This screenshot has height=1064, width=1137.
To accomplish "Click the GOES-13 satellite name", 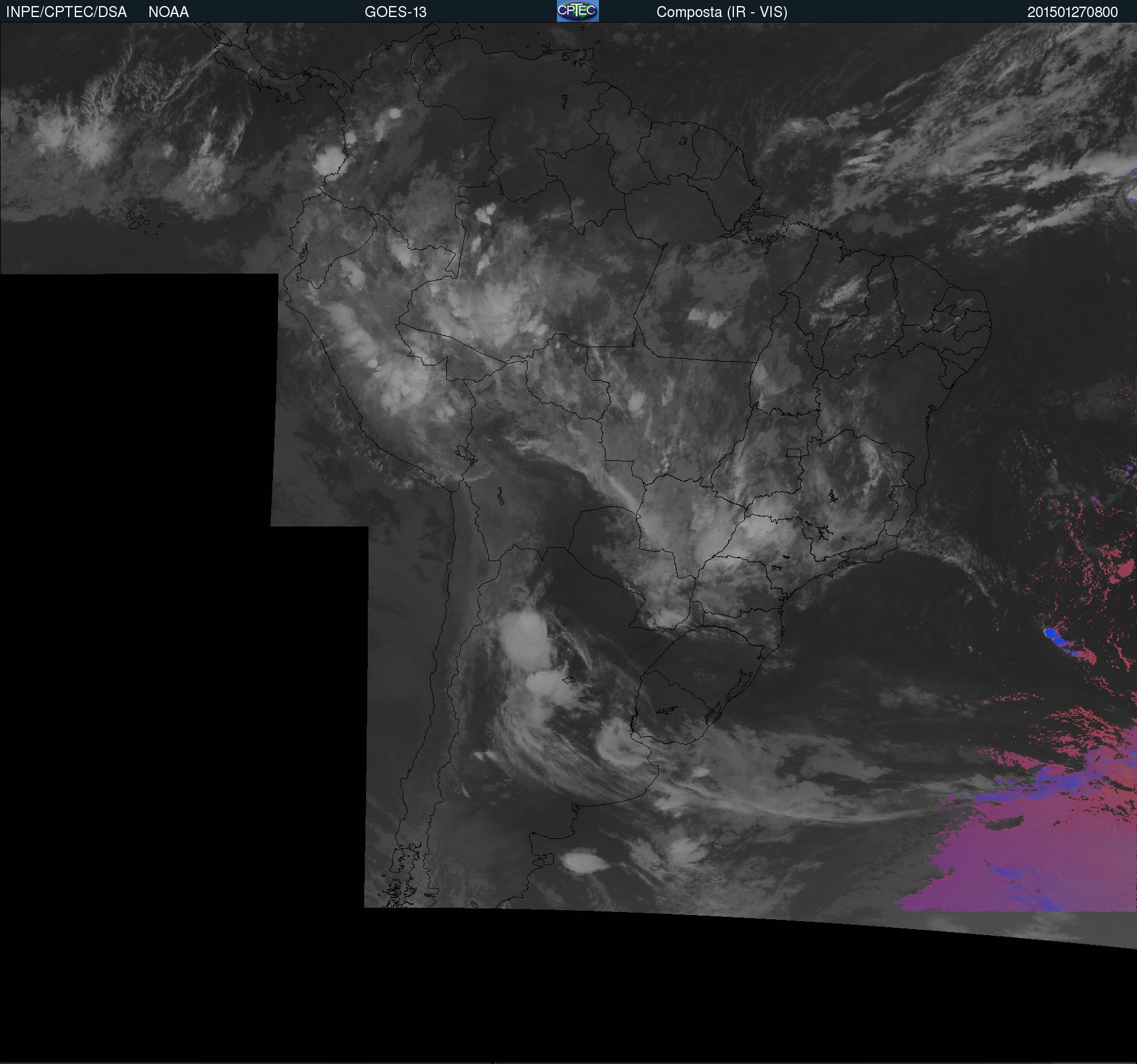I will click(395, 12).
